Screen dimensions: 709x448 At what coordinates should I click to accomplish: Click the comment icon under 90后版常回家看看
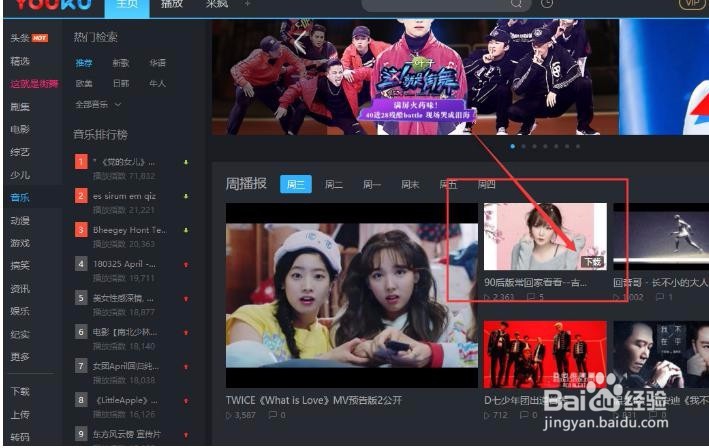click(531, 297)
